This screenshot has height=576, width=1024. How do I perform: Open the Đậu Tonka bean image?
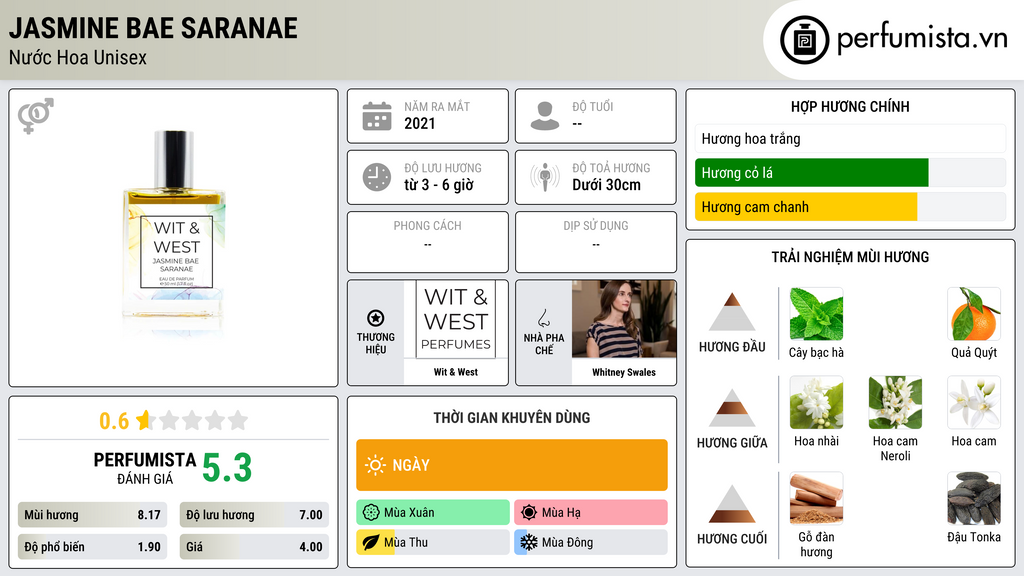click(x=974, y=498)
